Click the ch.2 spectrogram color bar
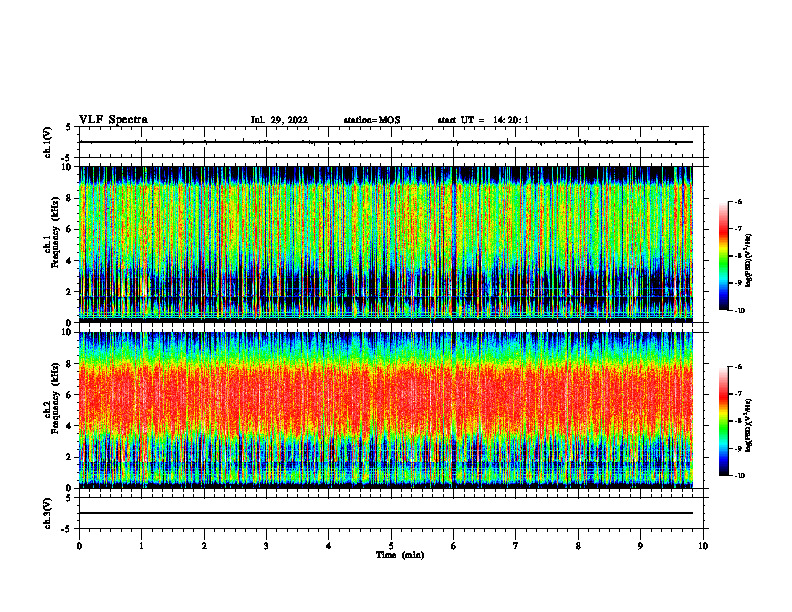The width and height of the screenshot is (792, 612). (x=724, y=421)
